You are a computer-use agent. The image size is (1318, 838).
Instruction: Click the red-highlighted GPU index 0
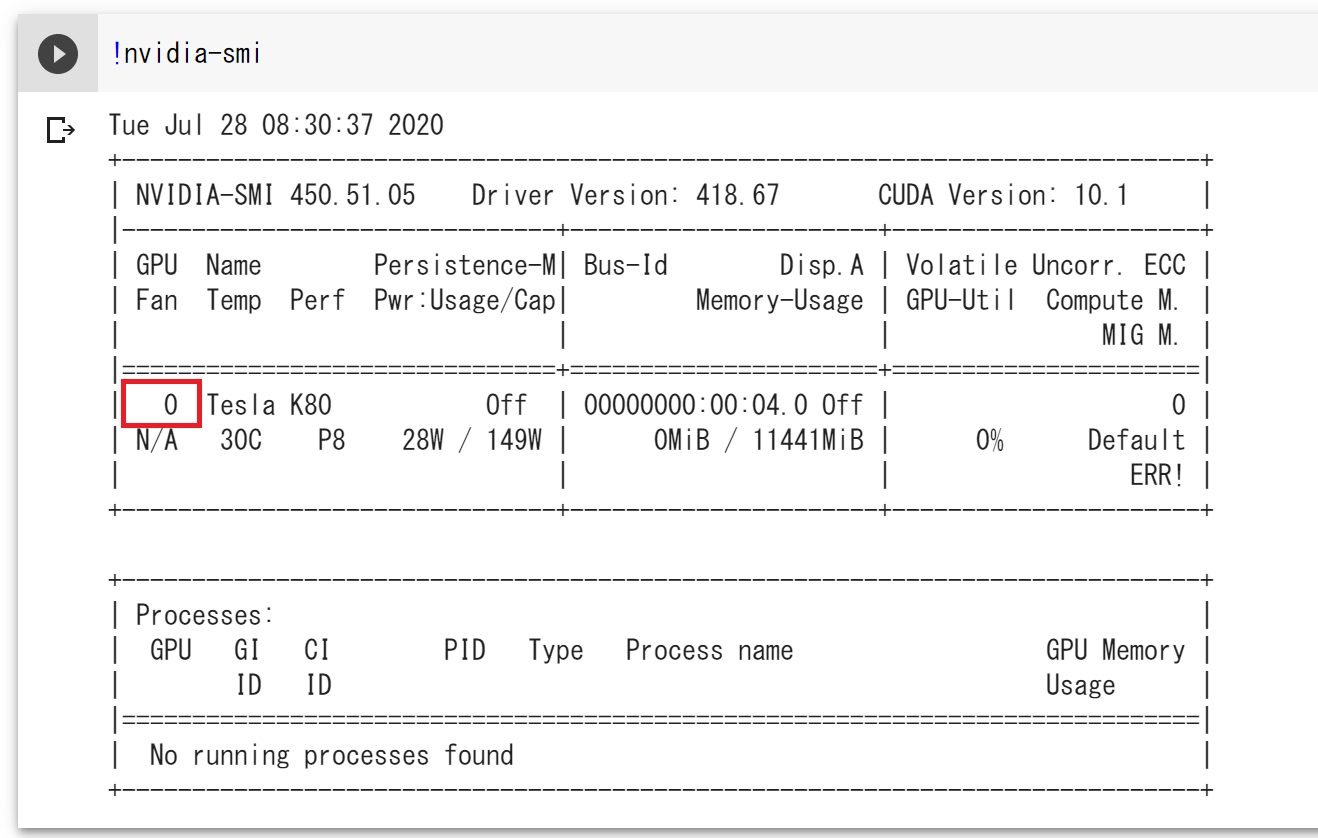pyautogui.click(x=162, y=404)
